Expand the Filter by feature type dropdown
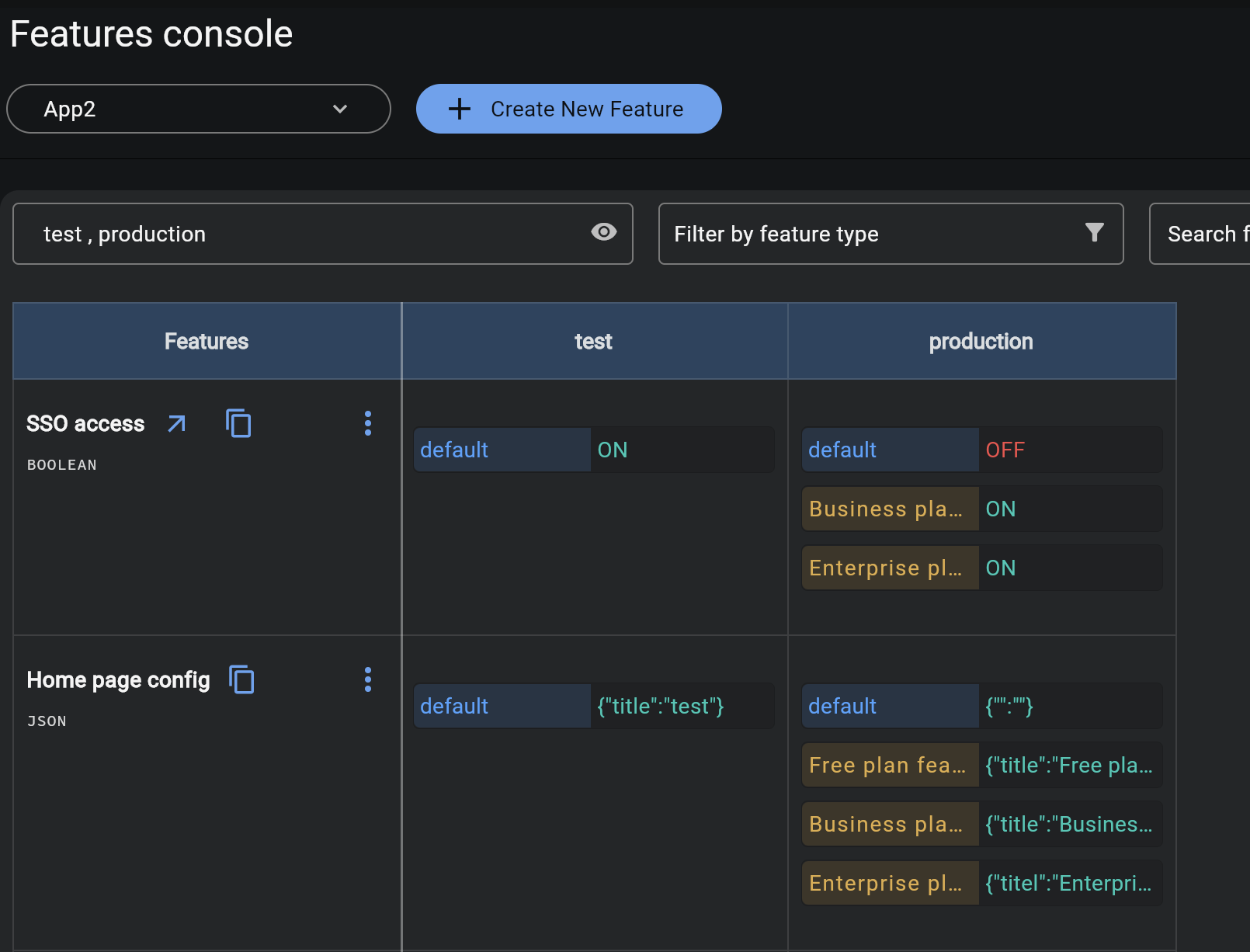Viewport: 1250px width, 952px height. pos(891,234)
